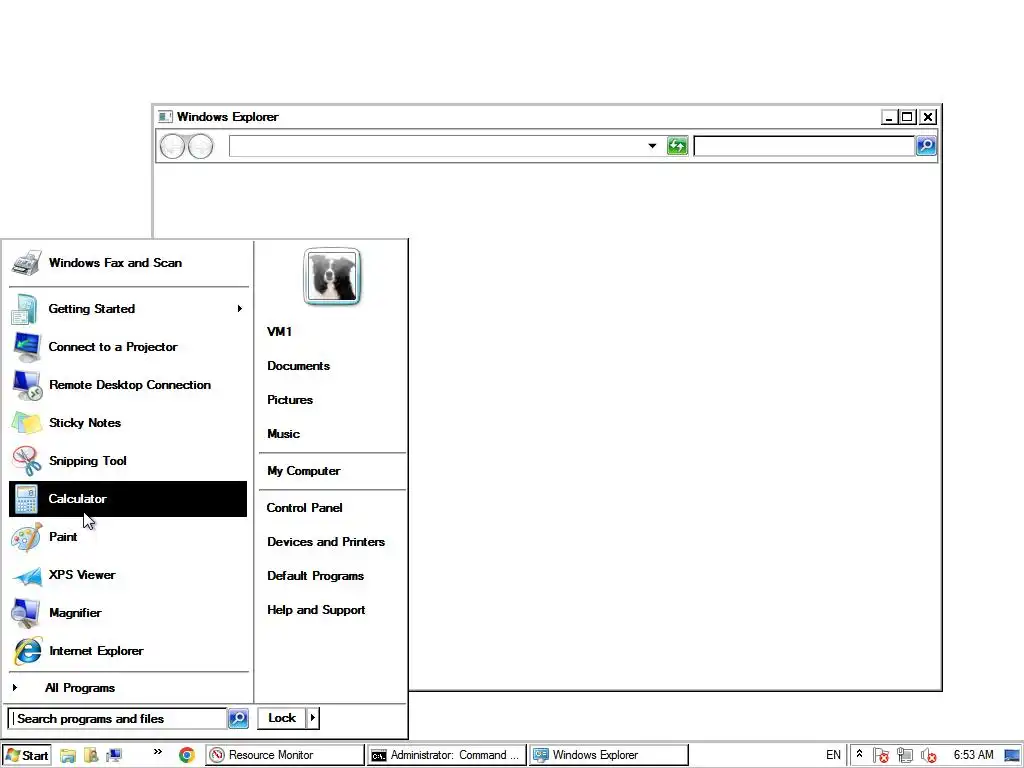Open the Sticky Notes icon
Image resolution: width=1024 pixels, height=768 pixels.
coord(27,423)
